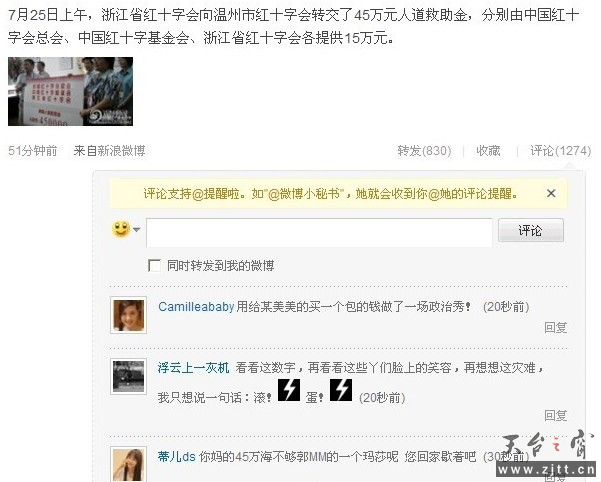Image resolution: width=601 pixels, height=482 pixels.
Task: Reply to 浮云上一灰机 comment with 回复
Action: tap(556, 415)
